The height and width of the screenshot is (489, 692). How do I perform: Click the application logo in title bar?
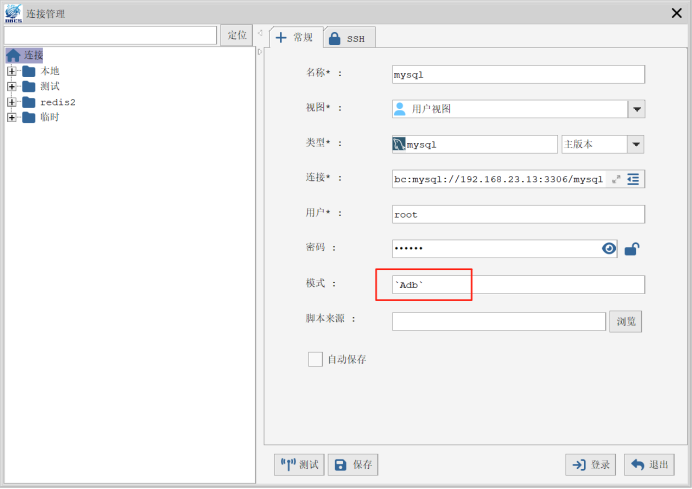(13, 13)
